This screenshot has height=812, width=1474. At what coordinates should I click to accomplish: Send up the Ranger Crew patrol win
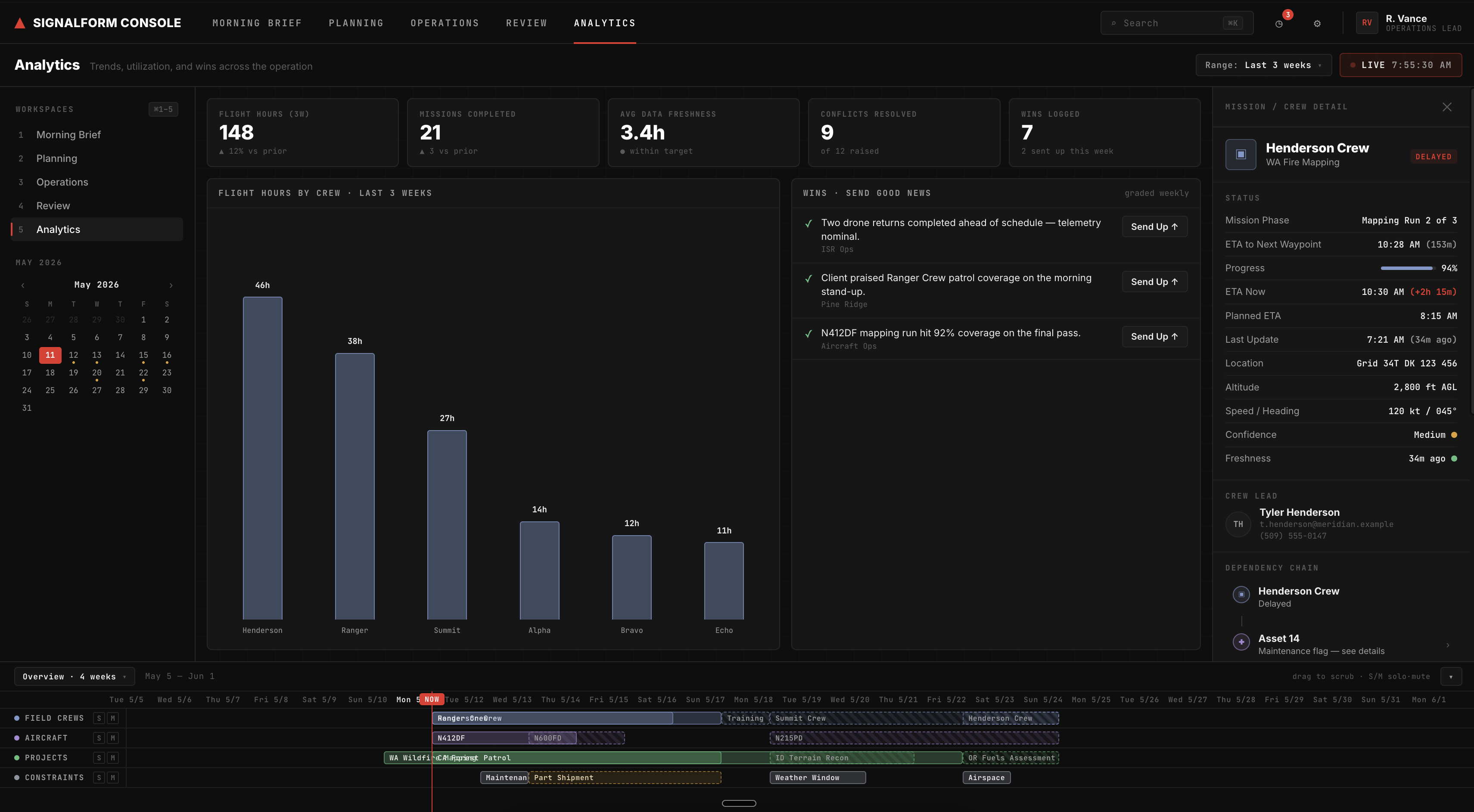click(1154, 282)
